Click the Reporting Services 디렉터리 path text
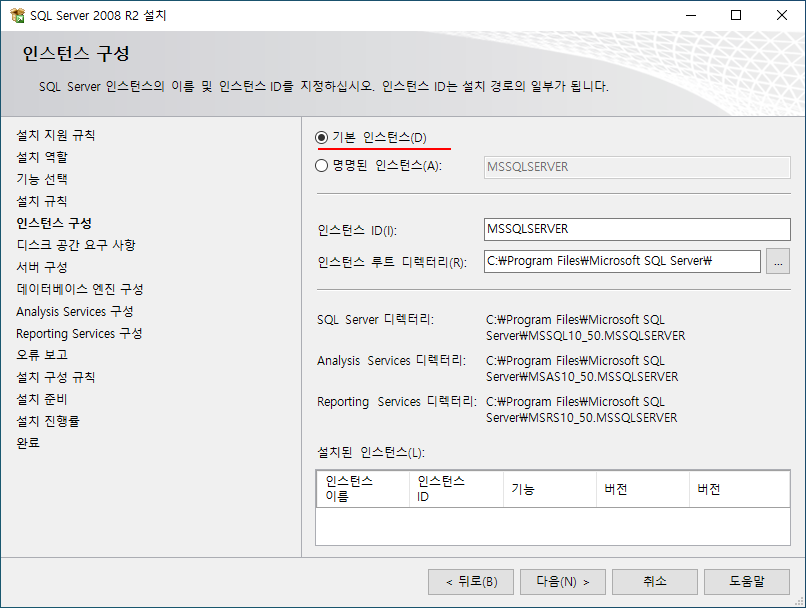Screen dimensions: 806x608 coord(581,410)
